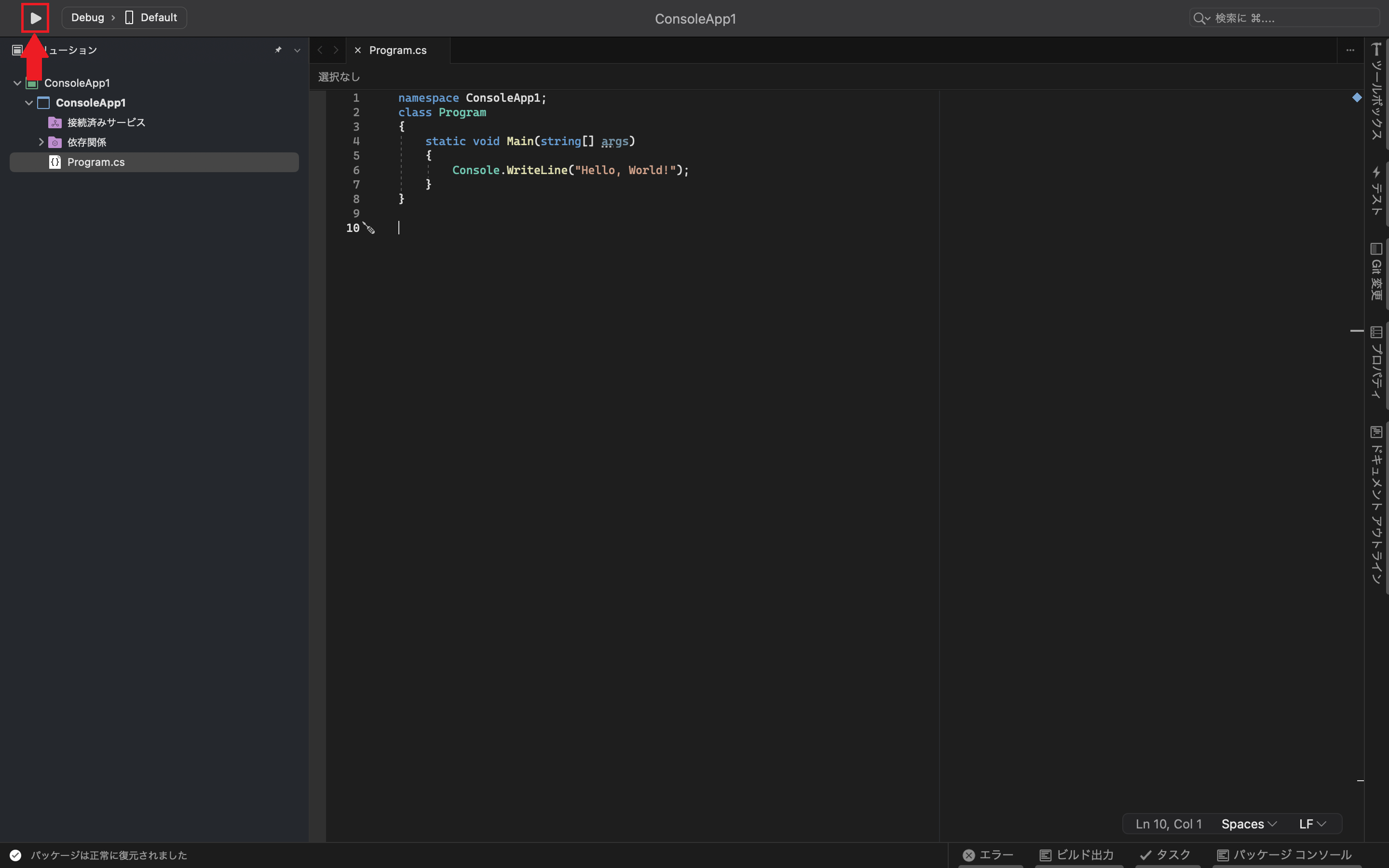The image size is (1389, 868).
Task: Close the Program.cs tab
Action: click(x=357, y=51)
